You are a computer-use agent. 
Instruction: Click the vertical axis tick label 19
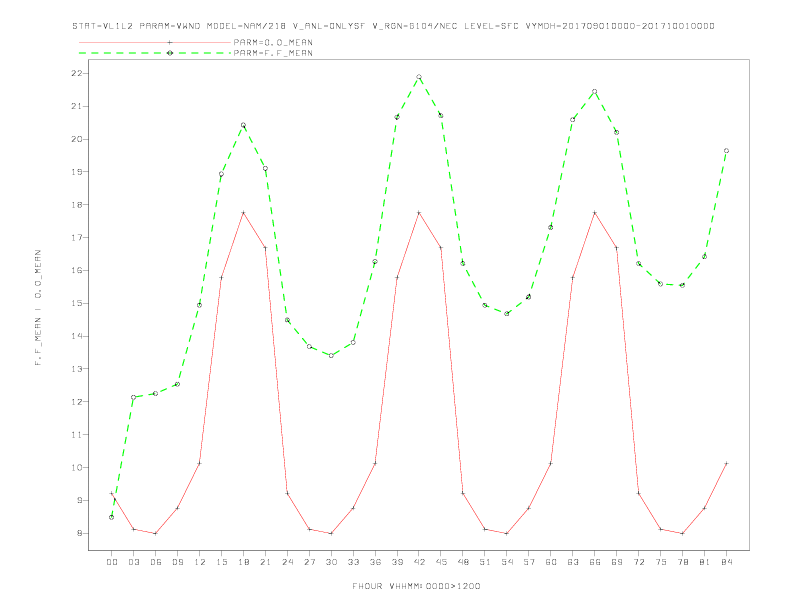[77, 172]
